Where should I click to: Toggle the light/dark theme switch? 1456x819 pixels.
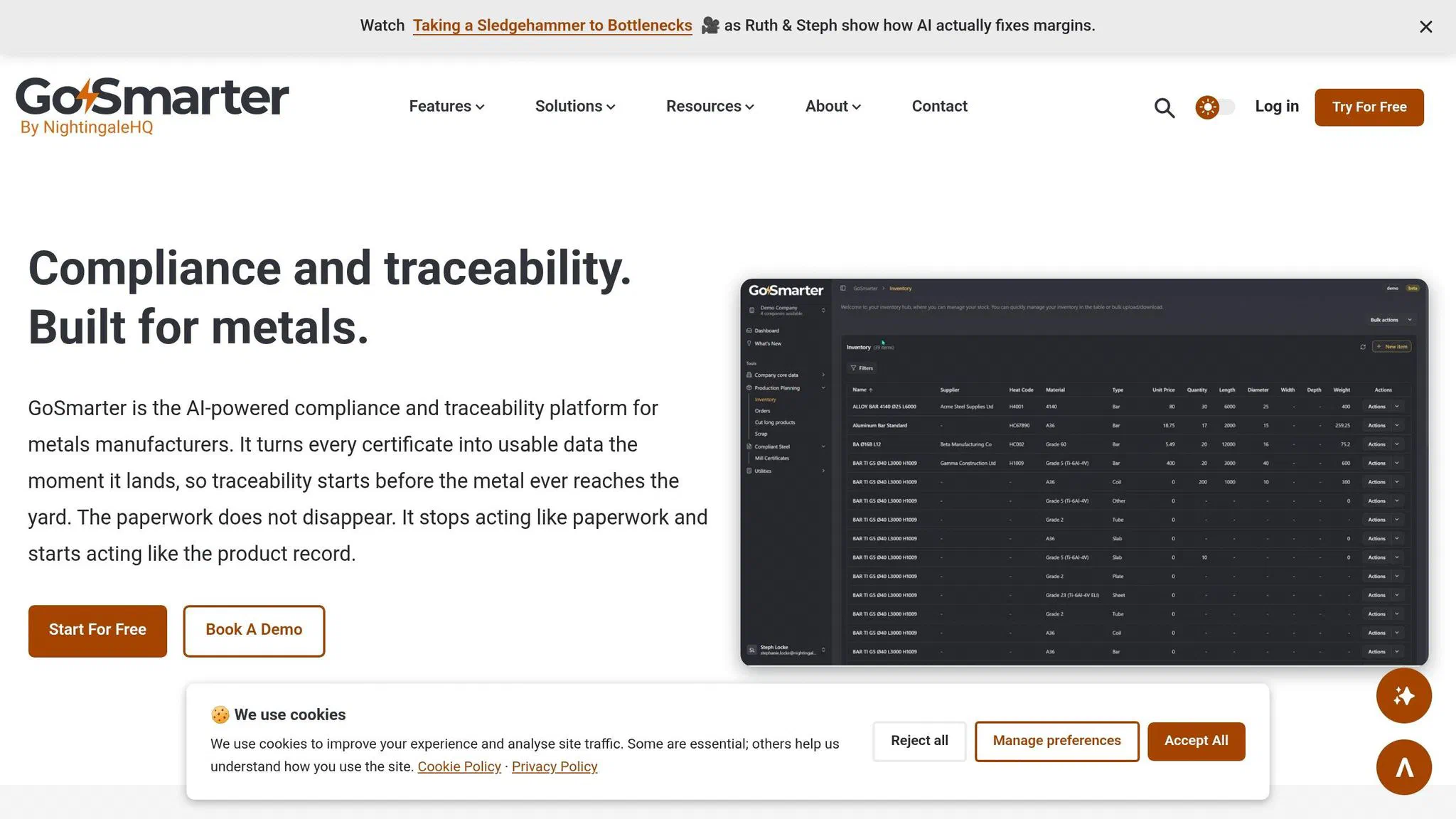point(1214,107)
